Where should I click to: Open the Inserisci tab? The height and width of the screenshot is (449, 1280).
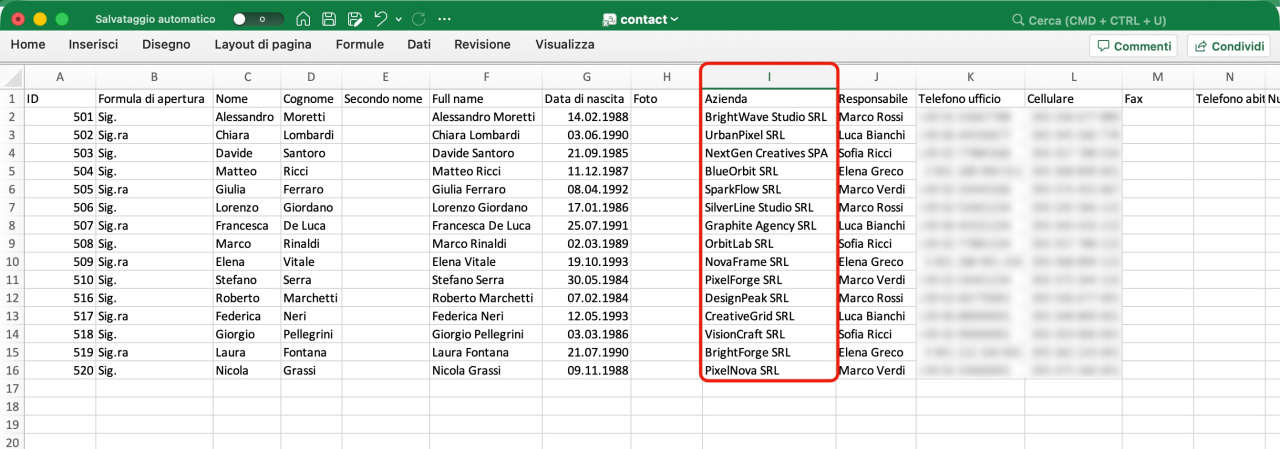tap(93, 45)
